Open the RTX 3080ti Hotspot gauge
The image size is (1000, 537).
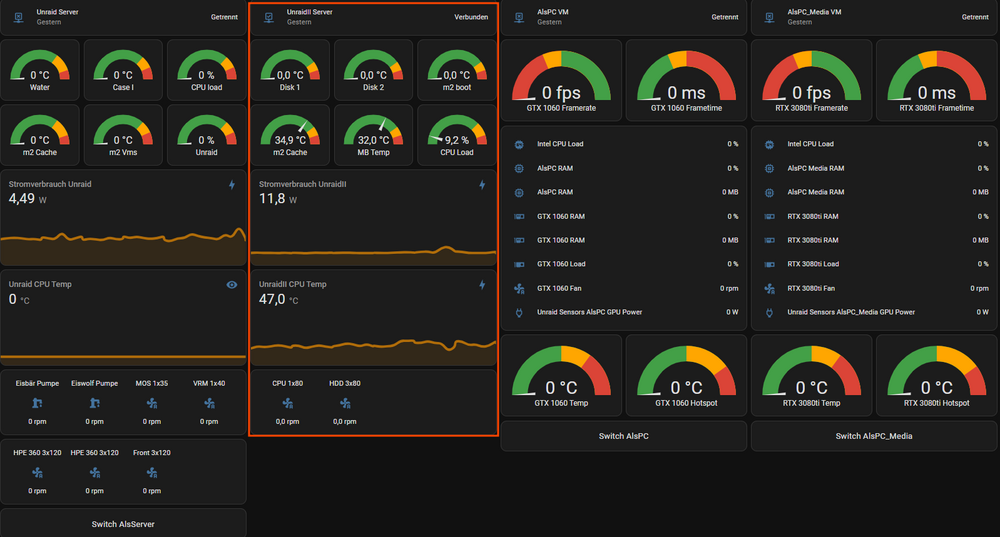pyautogui.click(x=937, y=376)
